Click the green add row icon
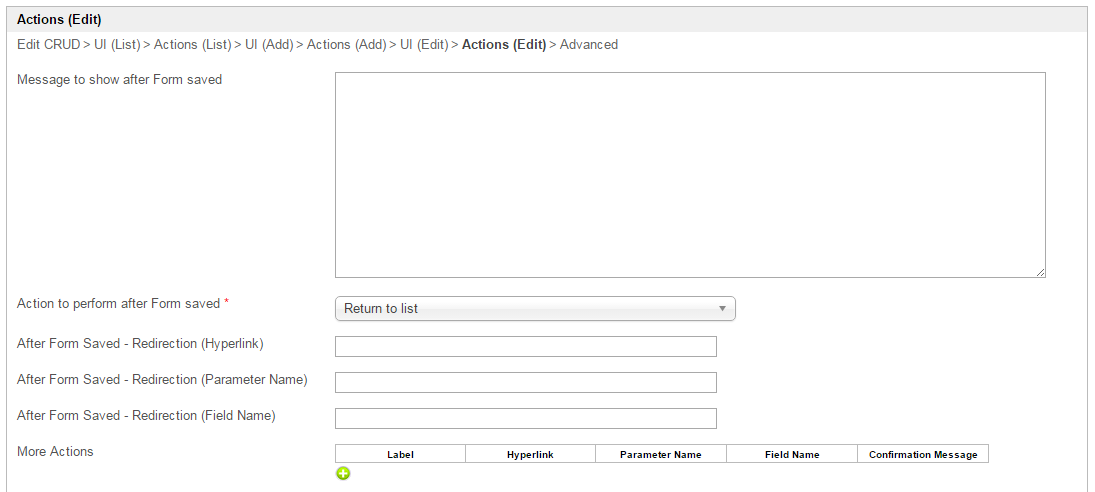1095x492 pixels. 343,473
